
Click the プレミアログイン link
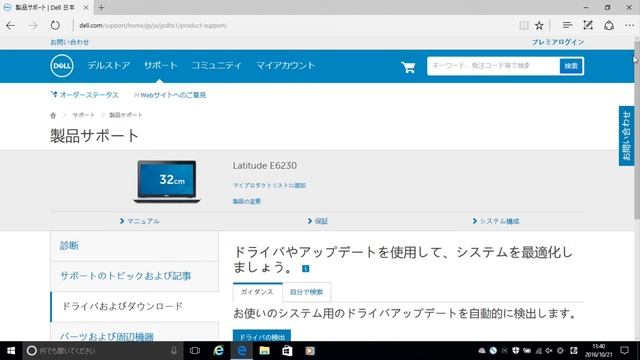pyautogui.click(x=558, y=42)
